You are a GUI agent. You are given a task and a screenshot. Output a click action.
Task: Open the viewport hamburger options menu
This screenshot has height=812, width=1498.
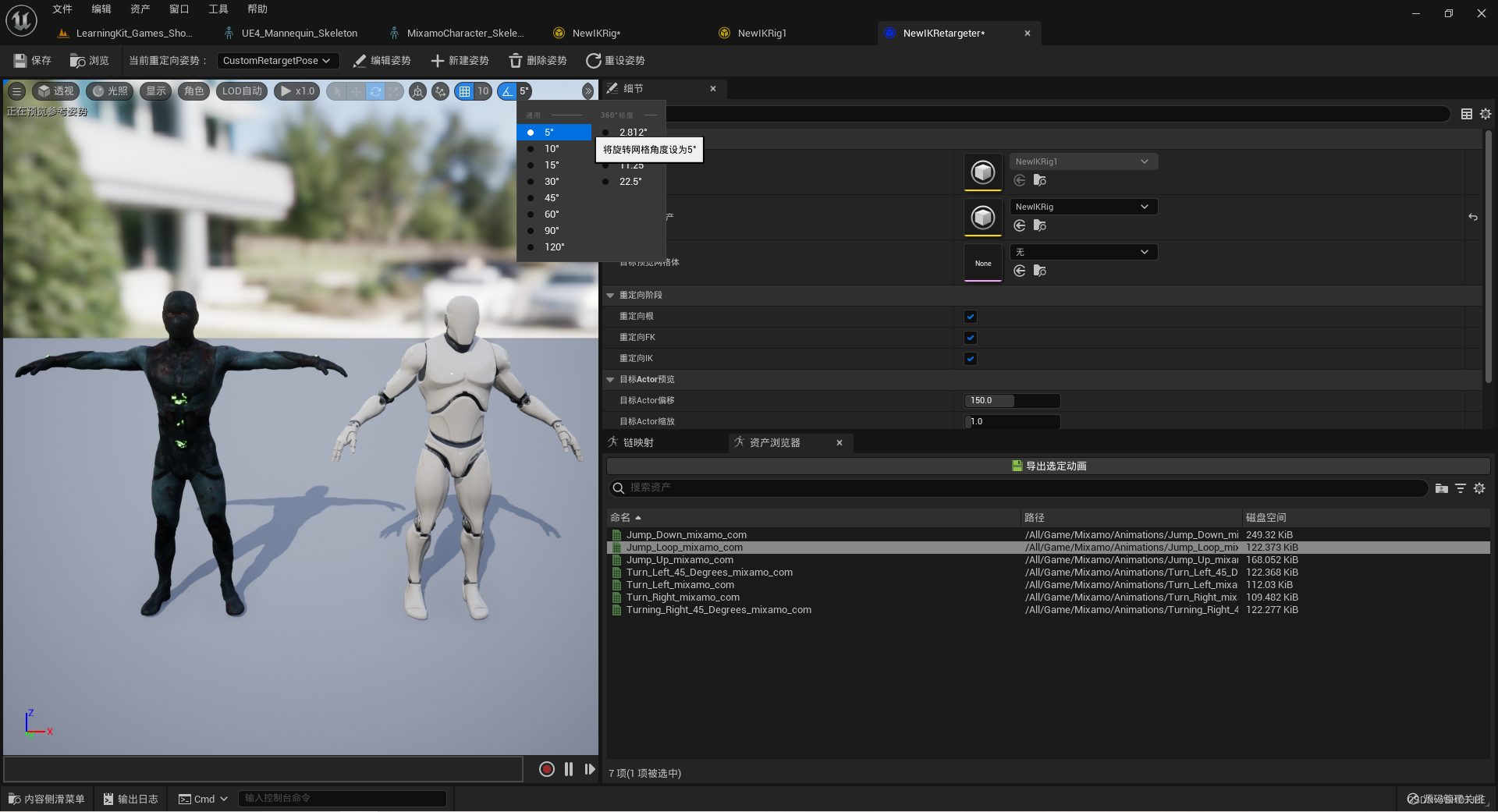coord(16,91)
